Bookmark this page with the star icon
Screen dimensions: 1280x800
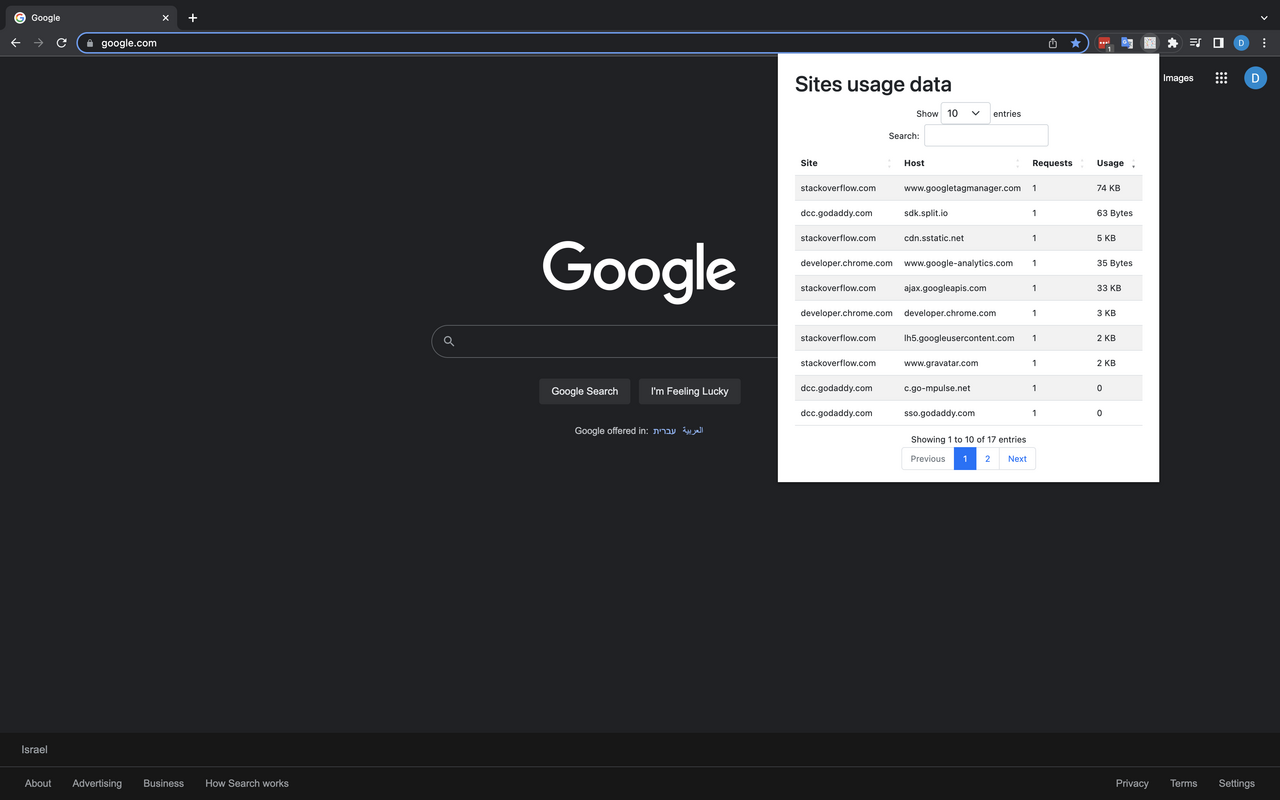click(1075, 43)
